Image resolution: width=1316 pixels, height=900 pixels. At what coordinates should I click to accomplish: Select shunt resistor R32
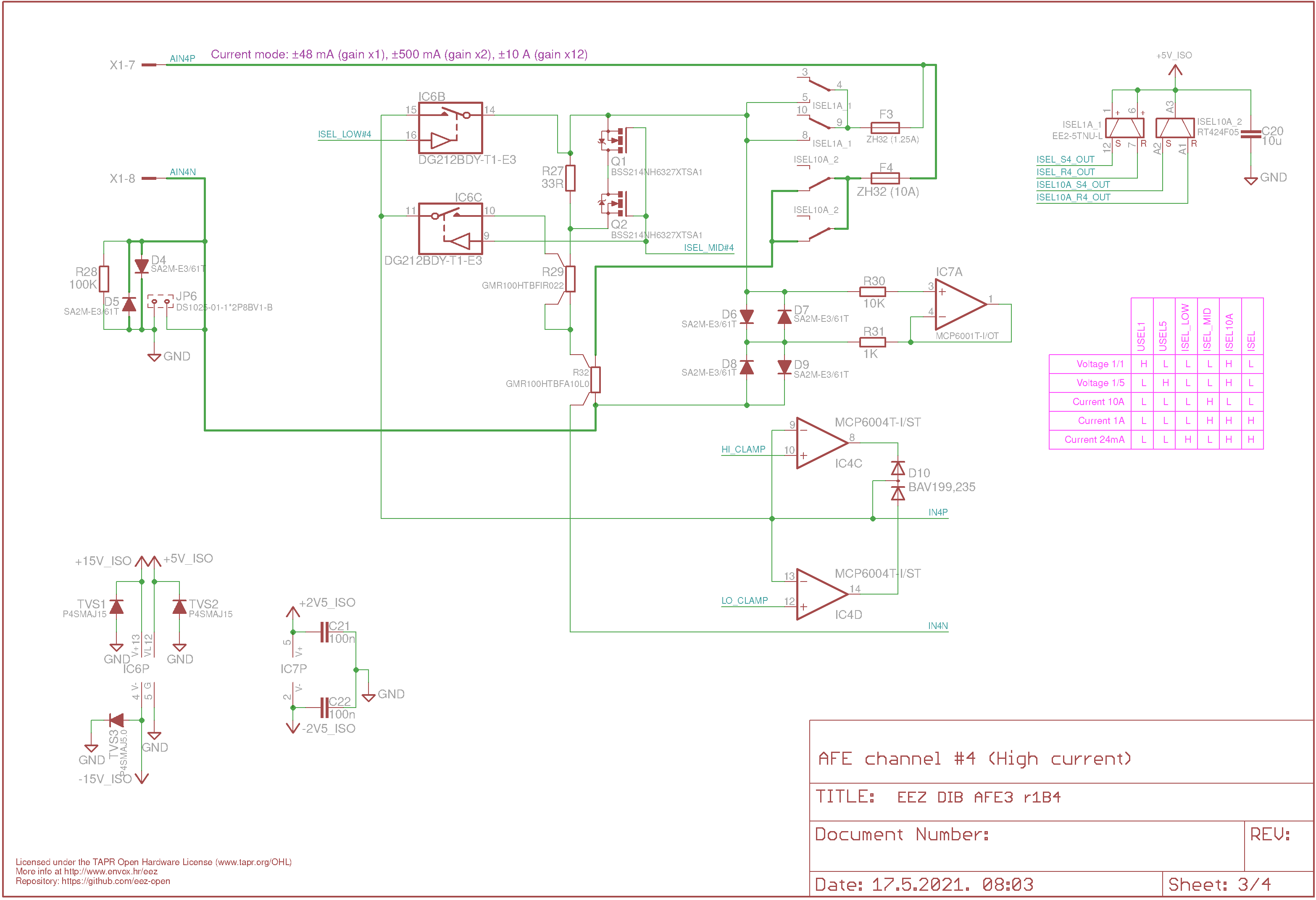point(595,379)
